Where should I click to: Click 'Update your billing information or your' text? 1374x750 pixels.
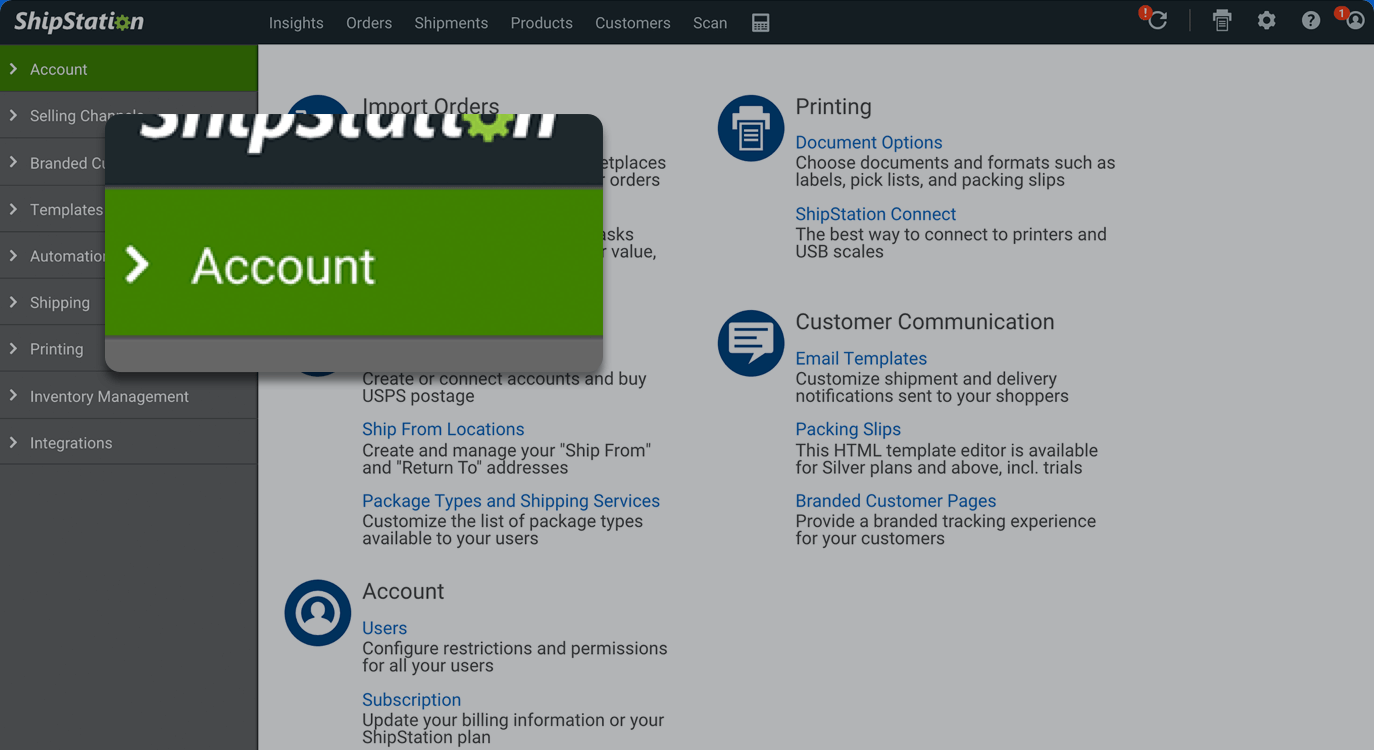point(513,720)
